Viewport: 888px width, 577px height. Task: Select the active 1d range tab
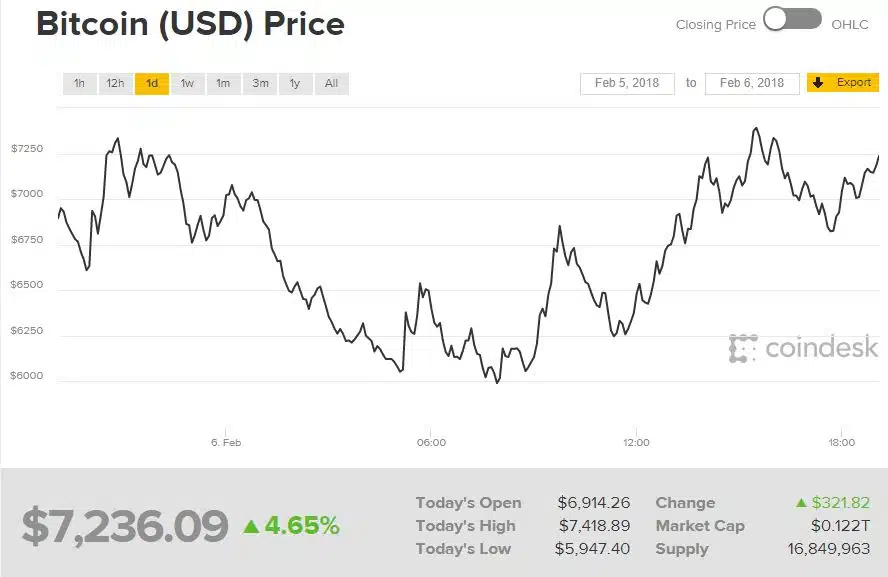[152, 84]
